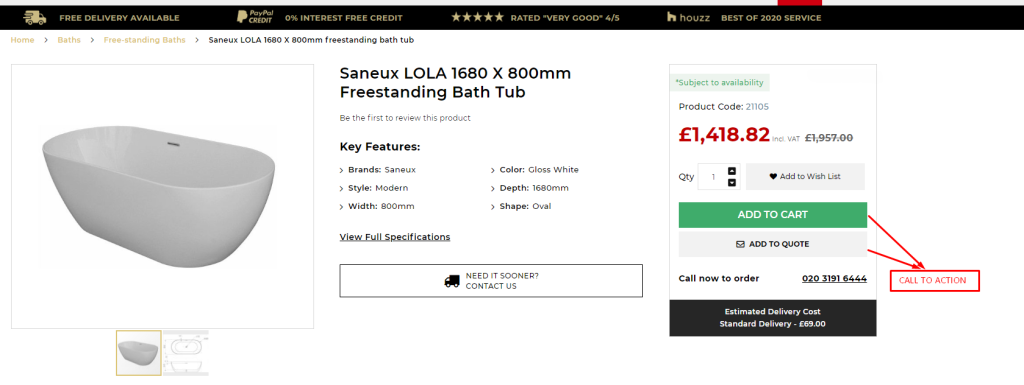Open the Free-standing Baths breadcrumb
The width and height of the screenshot is (1024, 385).
click(144, 40)
